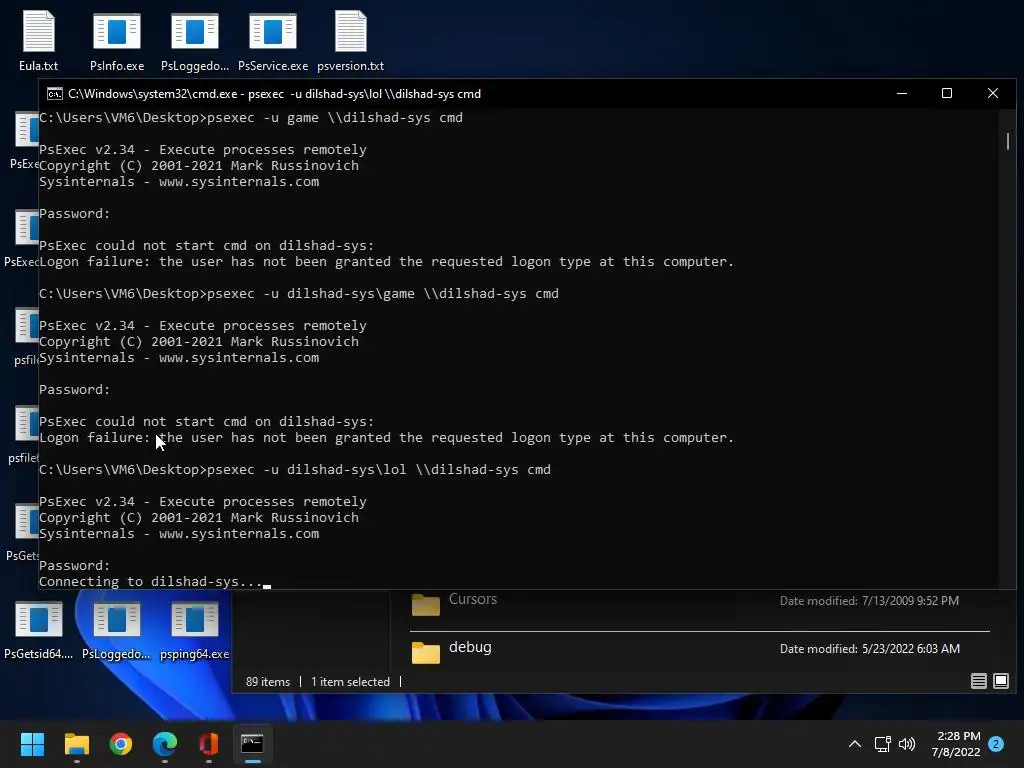The image size is (1024, 768).
Task: Select the psping64.exe desktop icon
Action: (195, 630)
